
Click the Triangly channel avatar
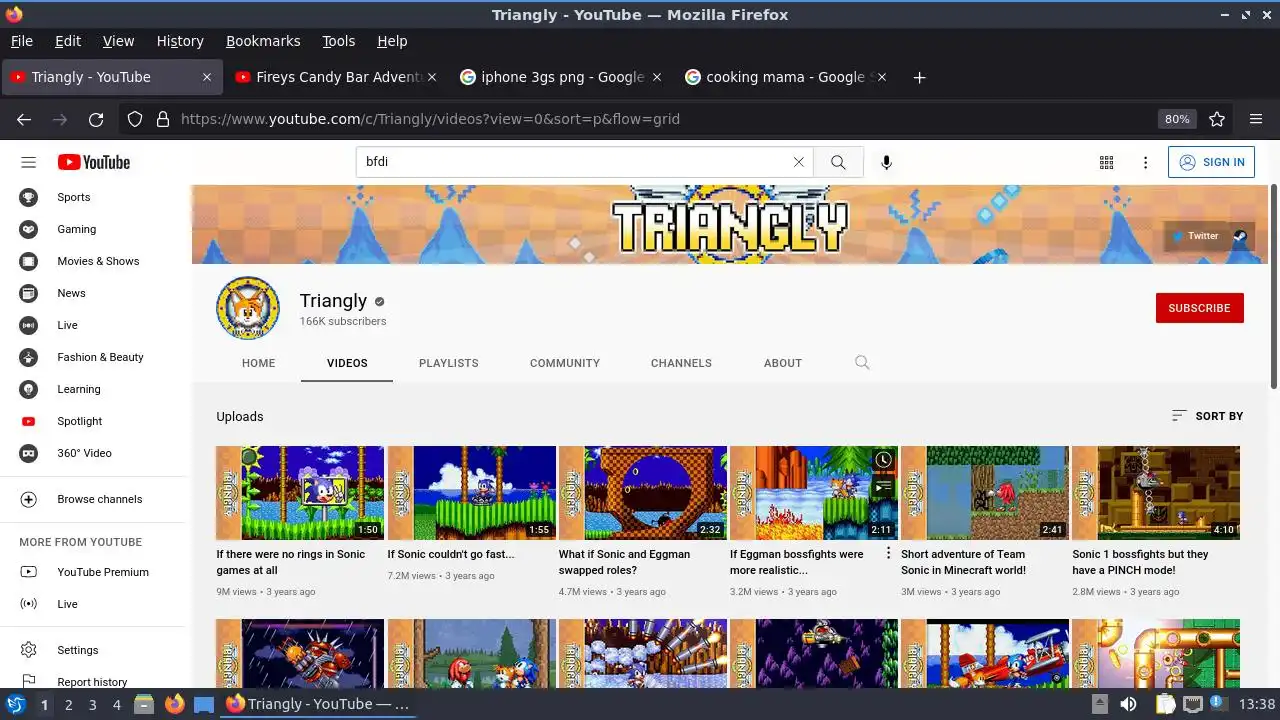click(248, 308)
